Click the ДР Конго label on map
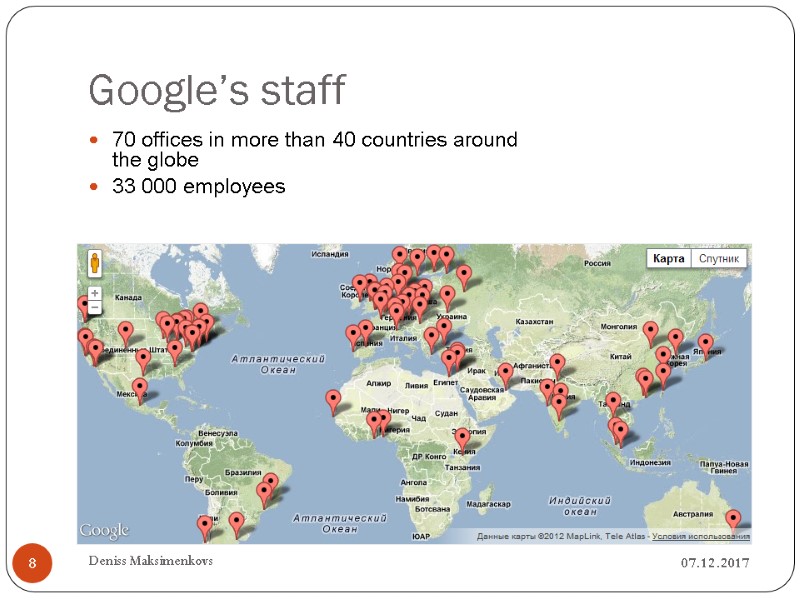800x600 pixels. pos(429,457)
